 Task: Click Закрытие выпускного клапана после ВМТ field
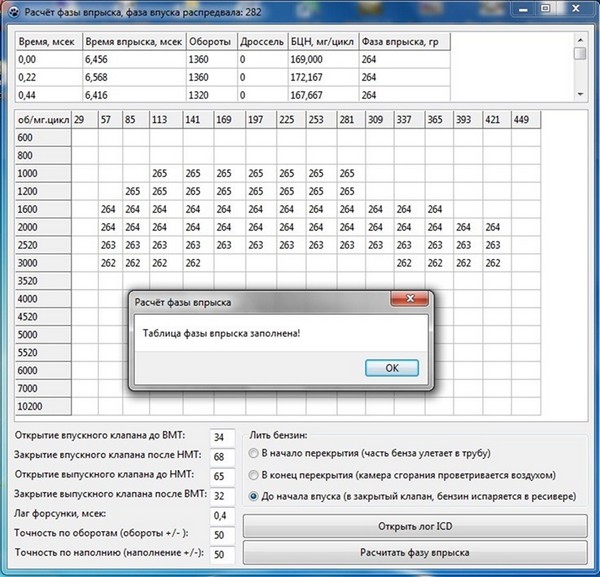coord(222,496)
